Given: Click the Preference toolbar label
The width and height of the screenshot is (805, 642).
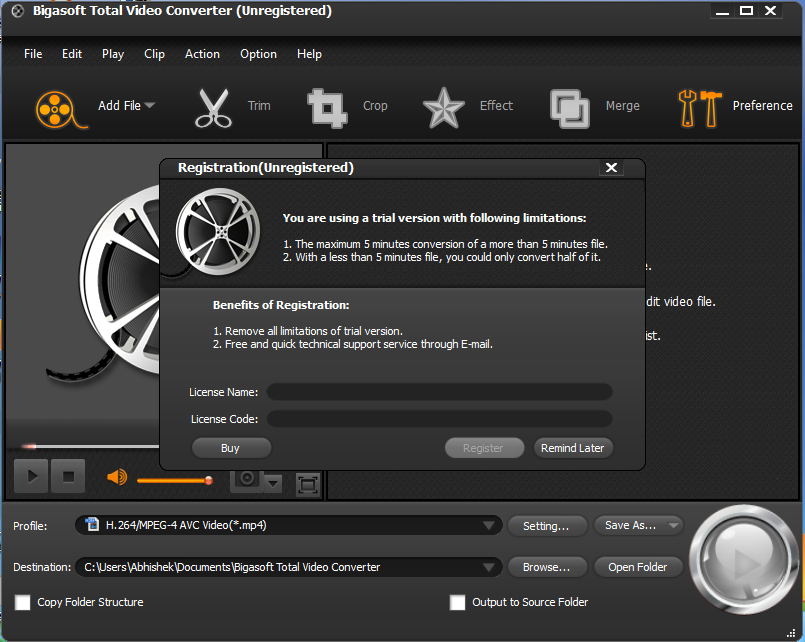Looking at the screenshot, I should click(x=762, y=106).
